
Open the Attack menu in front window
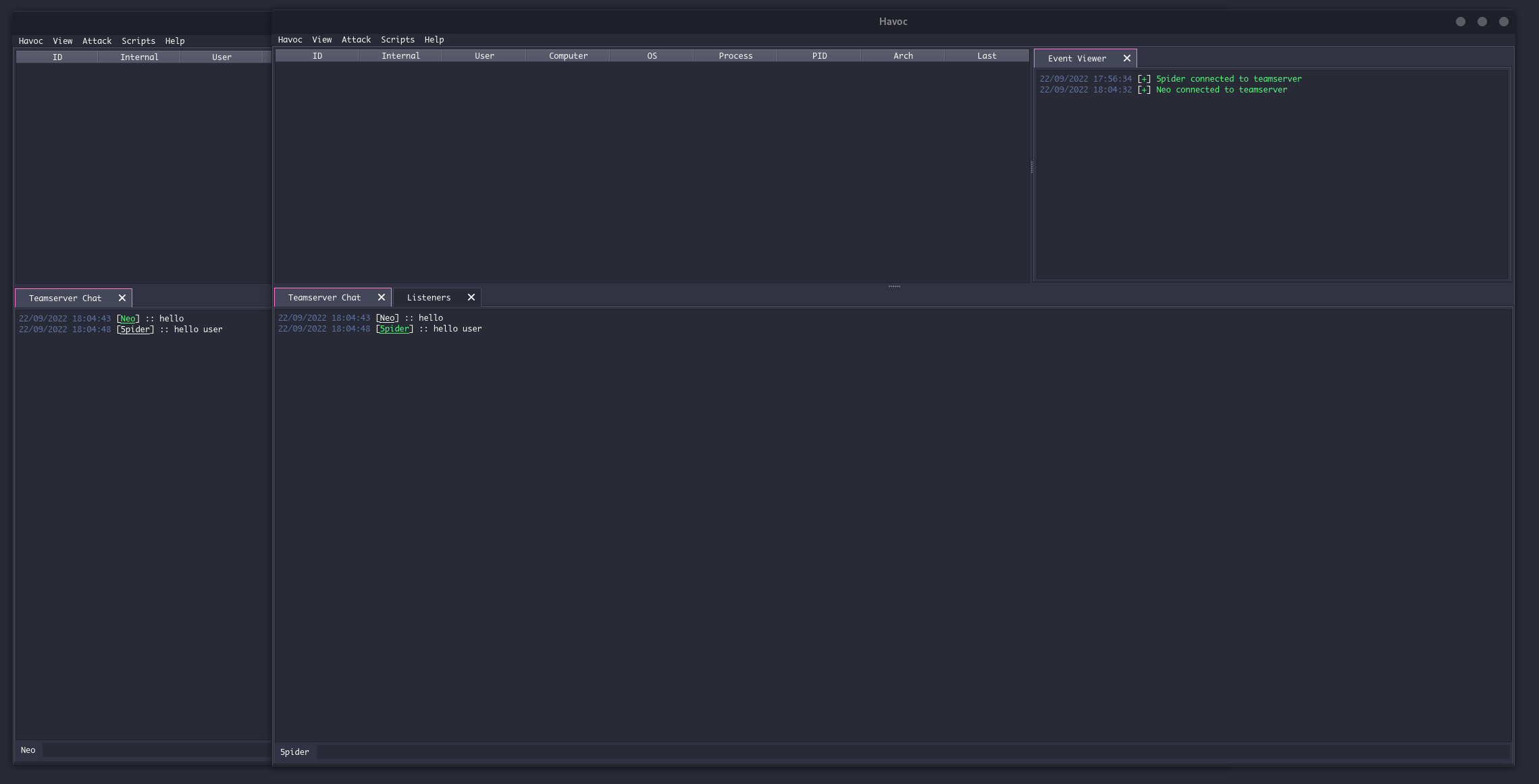(x=356, y=40)
